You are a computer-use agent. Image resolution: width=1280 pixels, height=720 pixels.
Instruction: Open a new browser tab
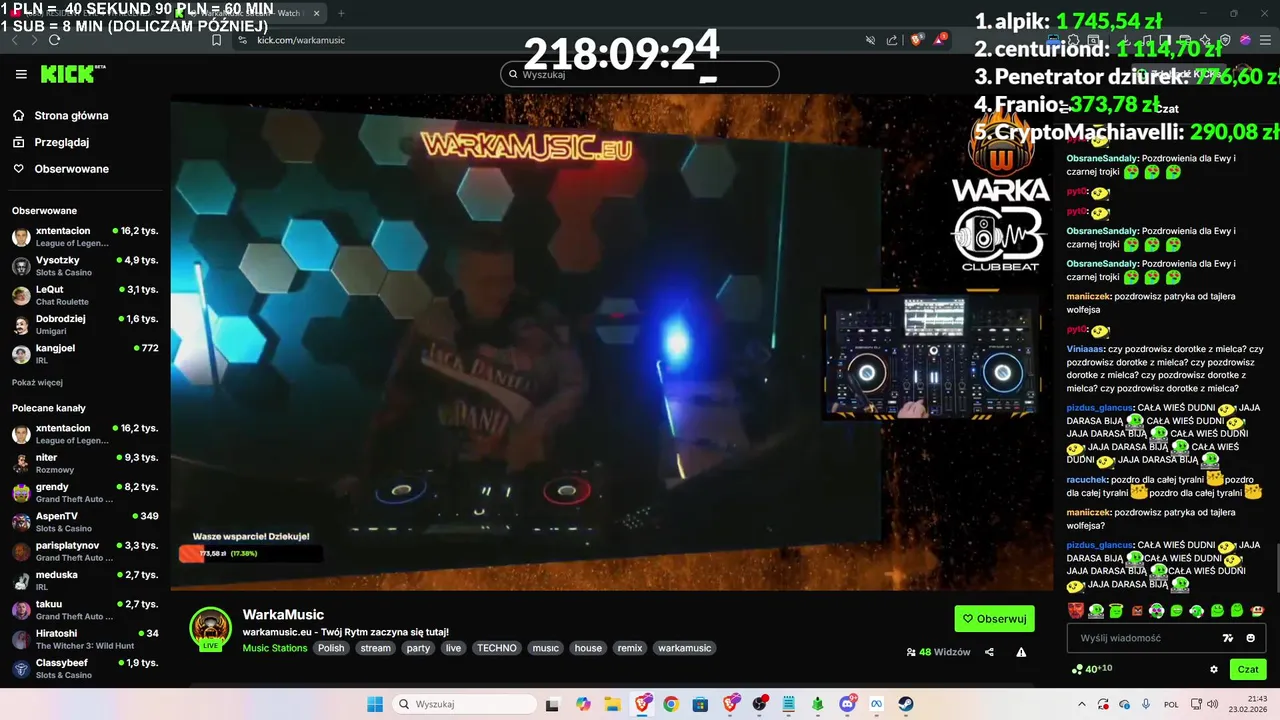tap(341, 13)
